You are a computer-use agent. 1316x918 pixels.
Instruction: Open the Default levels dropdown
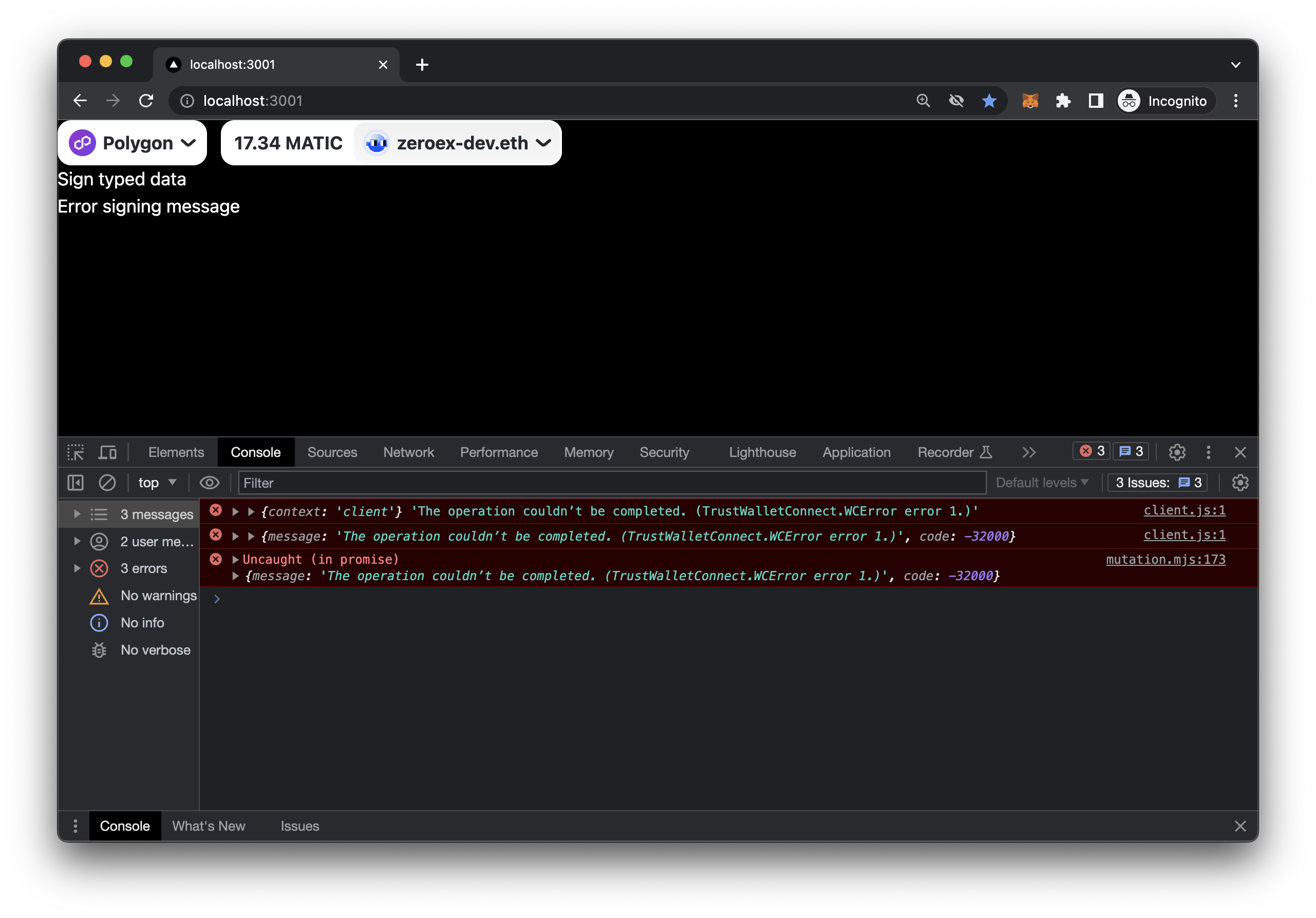click(x=1042, y=483)
